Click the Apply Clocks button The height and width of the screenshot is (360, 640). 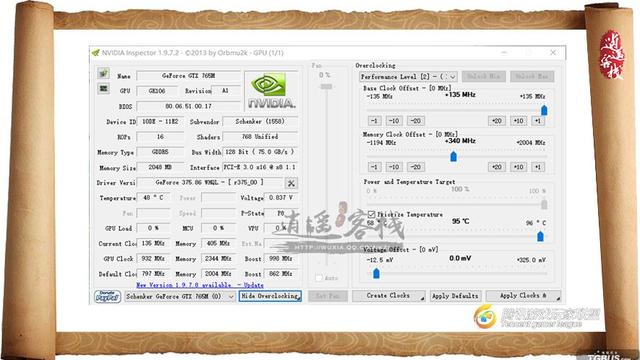[x=523, y=296]
